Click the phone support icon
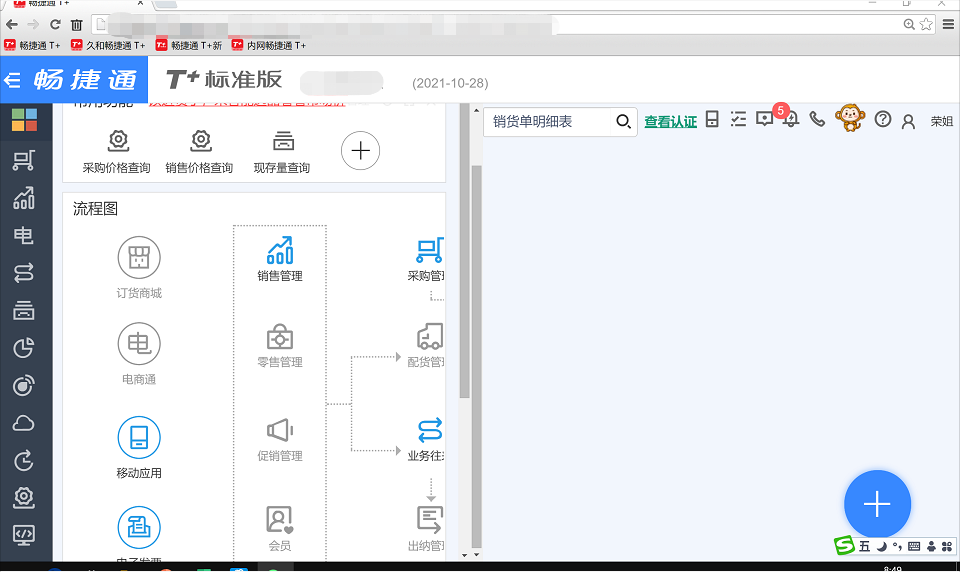This screenshot has width=960, height=572. click(817, 119)
